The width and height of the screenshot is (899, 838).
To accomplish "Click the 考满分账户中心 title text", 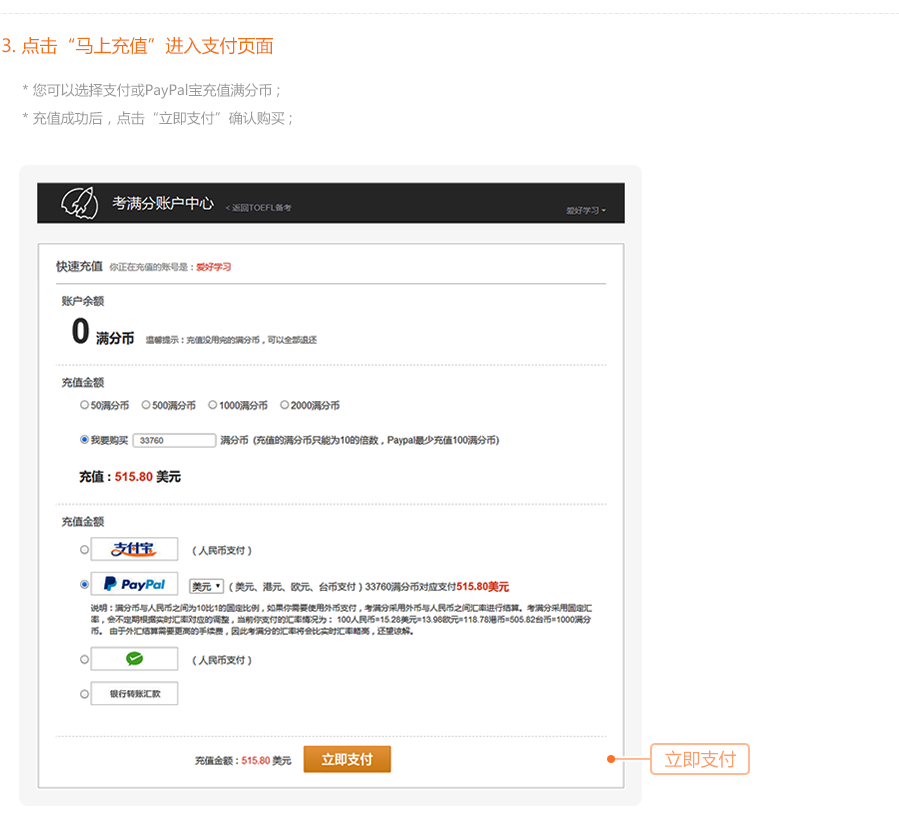I will click(x=163, y=203).
